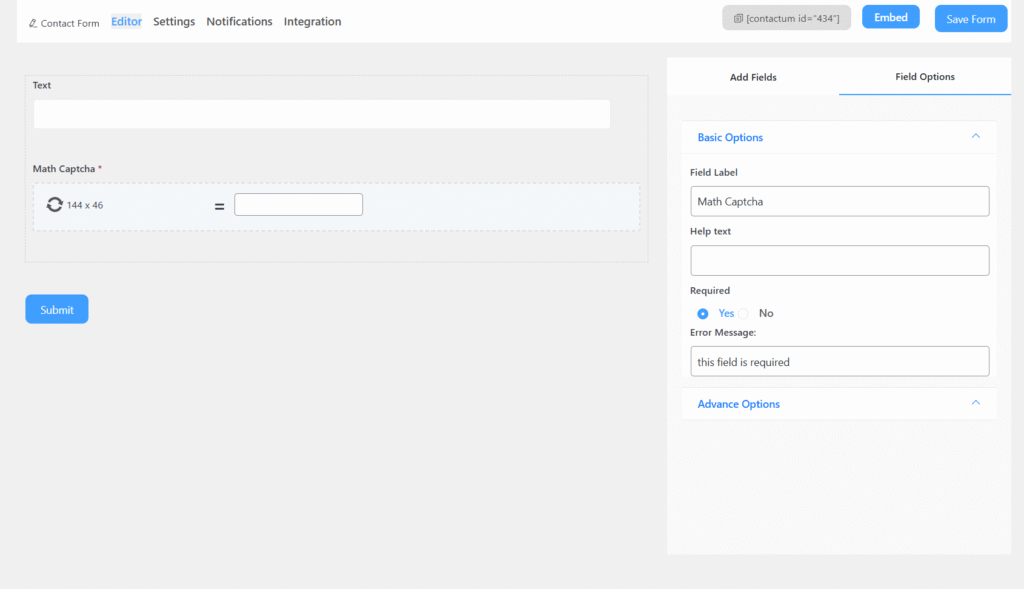Collapse the Basic Options section
Image resolution: width=1024 pixels, height=589 pixels.
tap(975, 137)
